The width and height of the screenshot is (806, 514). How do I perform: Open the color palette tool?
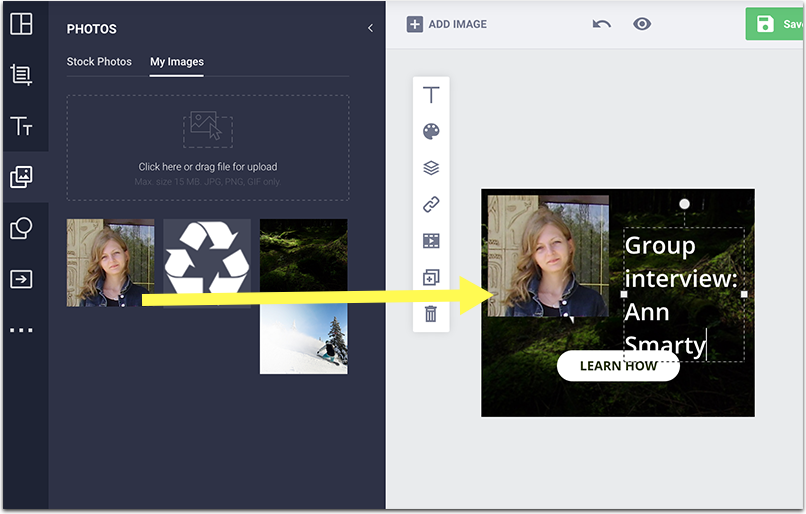click(x=431, y=132)
